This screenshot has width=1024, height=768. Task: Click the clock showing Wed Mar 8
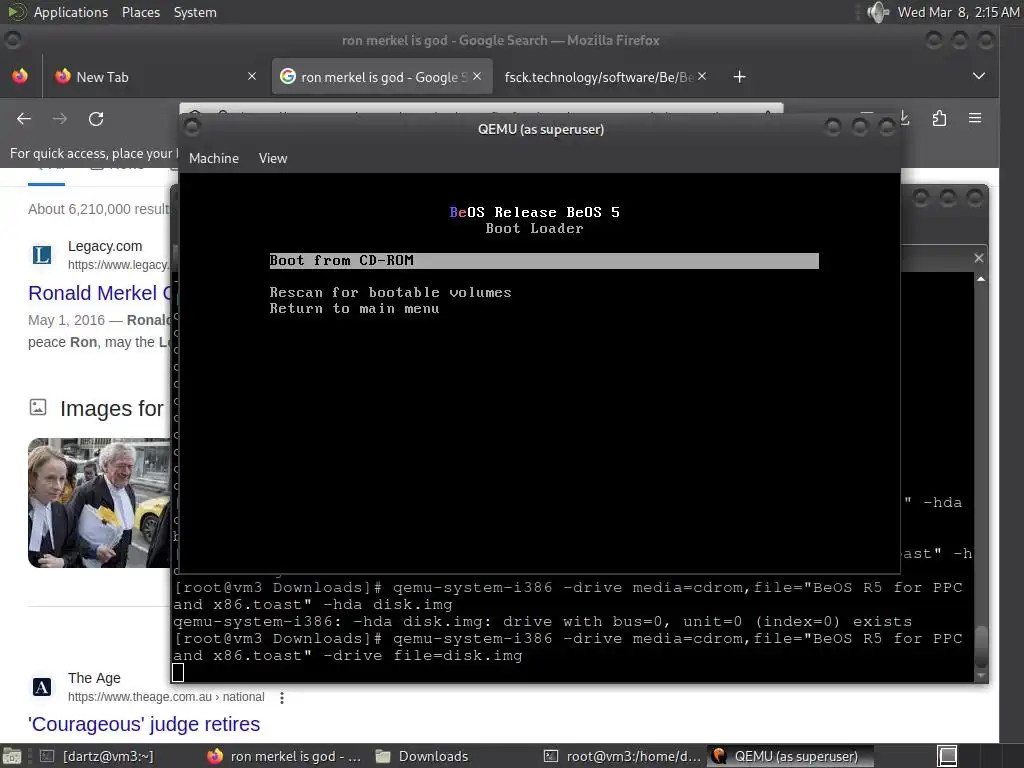pyautogui.click(x=958, y=12)
